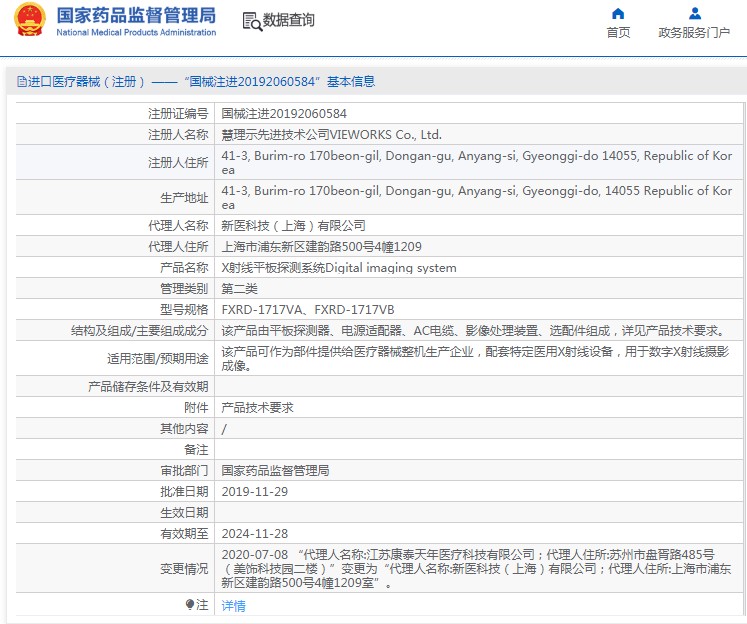Image resolution: width=747 pixels, height=624 pixels.
Task: Click the 适用范围/预期用途 label
Action: (157, 358)
